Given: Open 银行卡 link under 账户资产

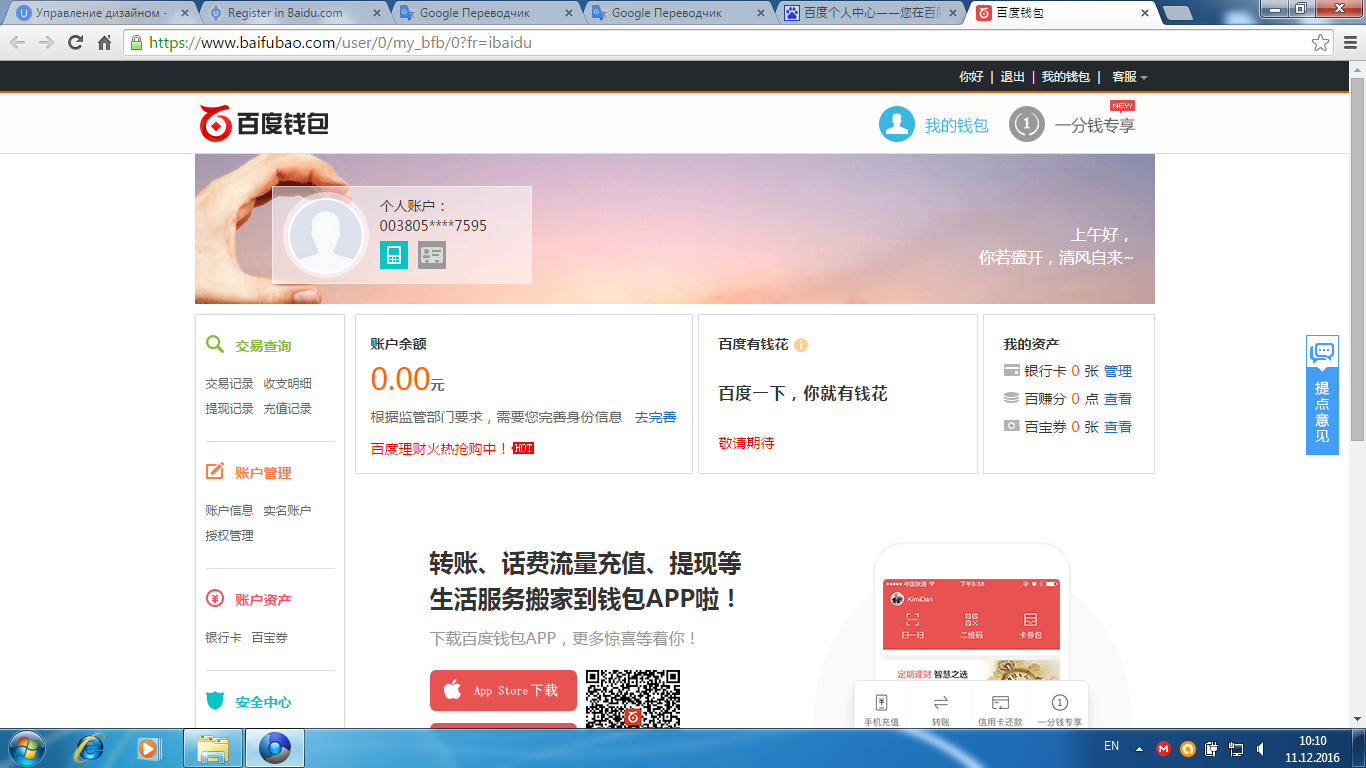Looking at the screenshot, I should coord(223,637).
